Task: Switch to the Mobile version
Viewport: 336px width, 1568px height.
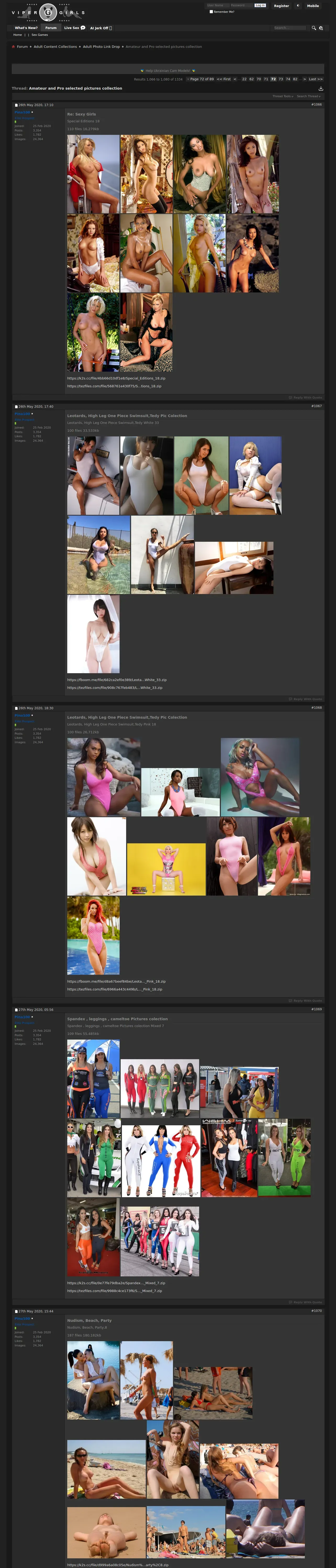Action: (313, 5)
